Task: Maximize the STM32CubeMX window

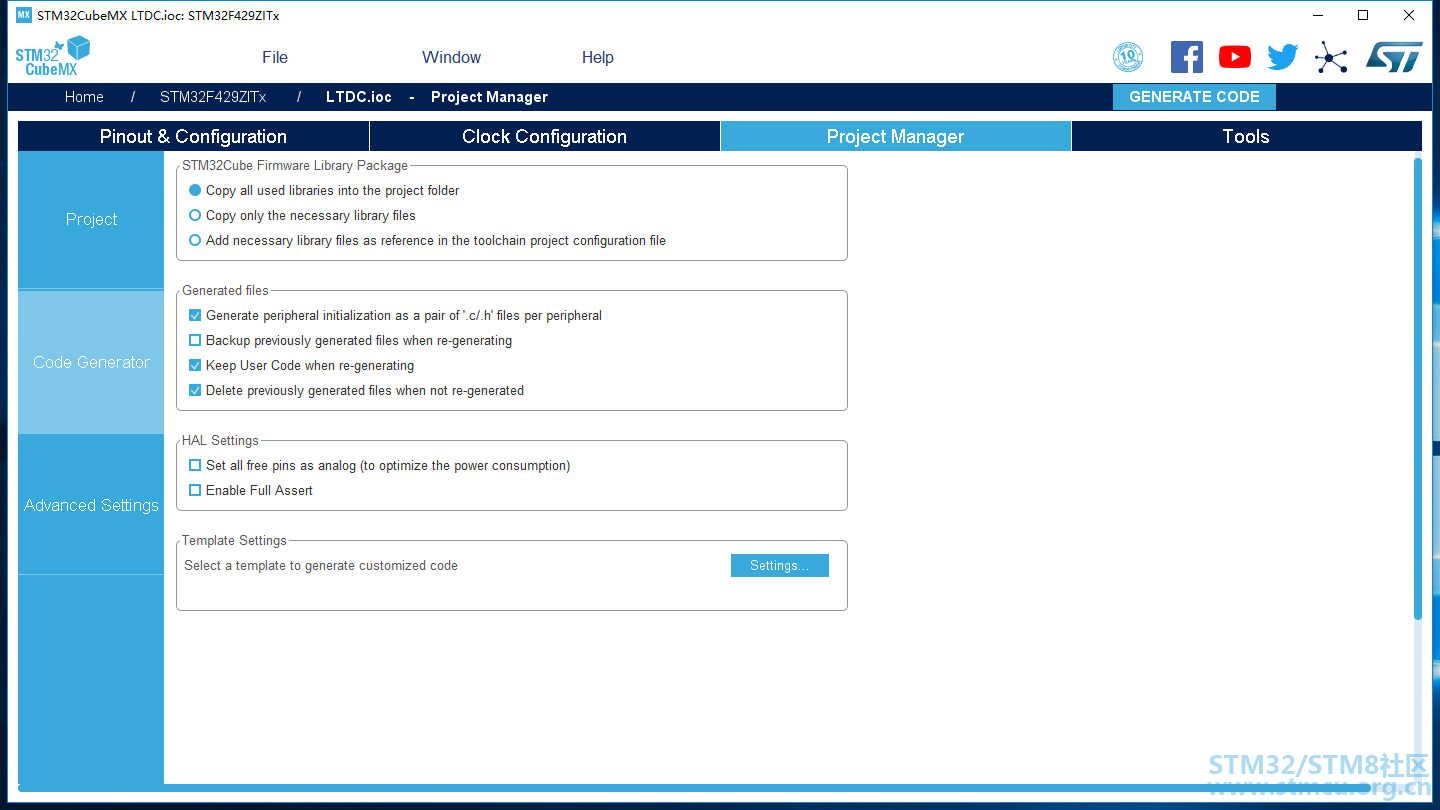Action: click(1363, 15)
